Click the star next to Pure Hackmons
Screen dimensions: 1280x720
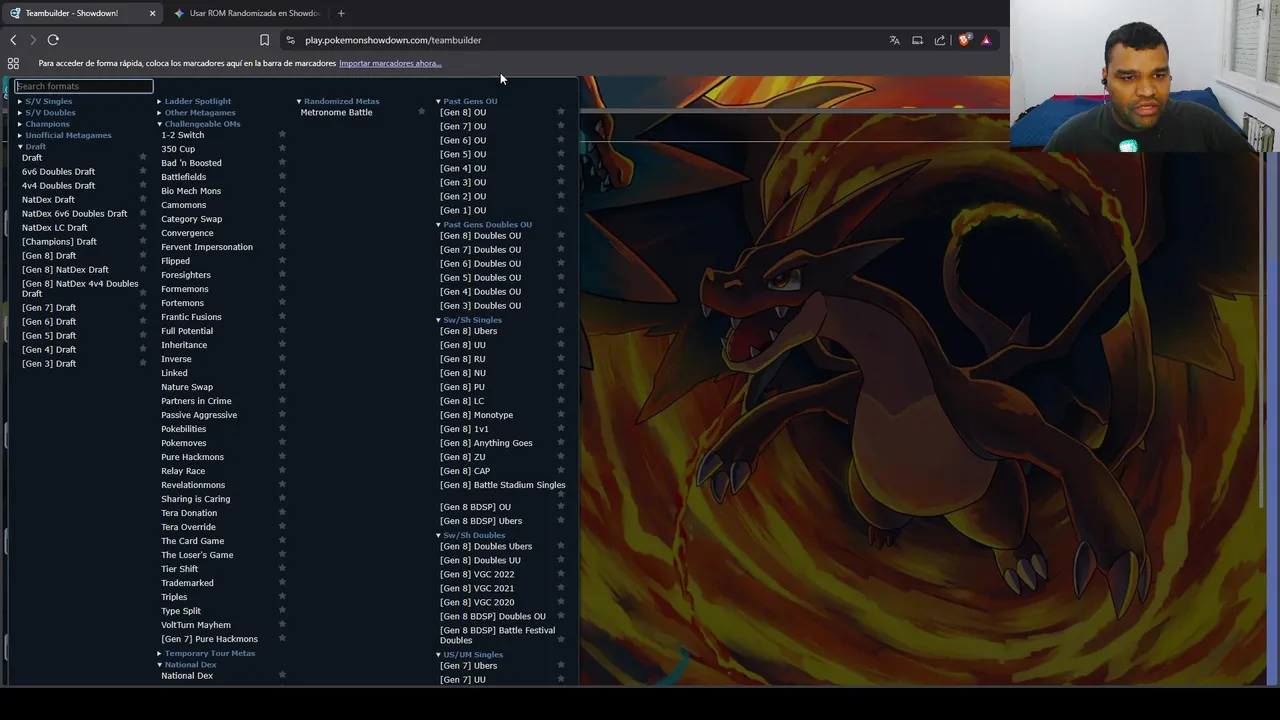click(x=282, y=456)
